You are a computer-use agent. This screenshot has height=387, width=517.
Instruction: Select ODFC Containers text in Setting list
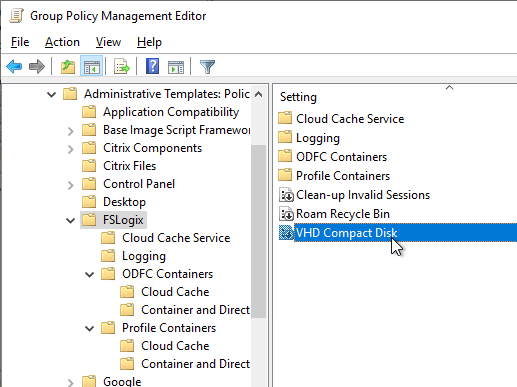click(x=341, y=157)
